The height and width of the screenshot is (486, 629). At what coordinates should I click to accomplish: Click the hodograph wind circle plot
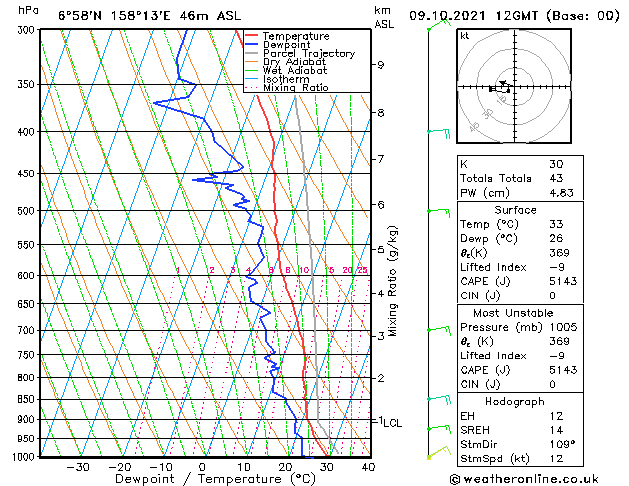[x=514, y=86]
